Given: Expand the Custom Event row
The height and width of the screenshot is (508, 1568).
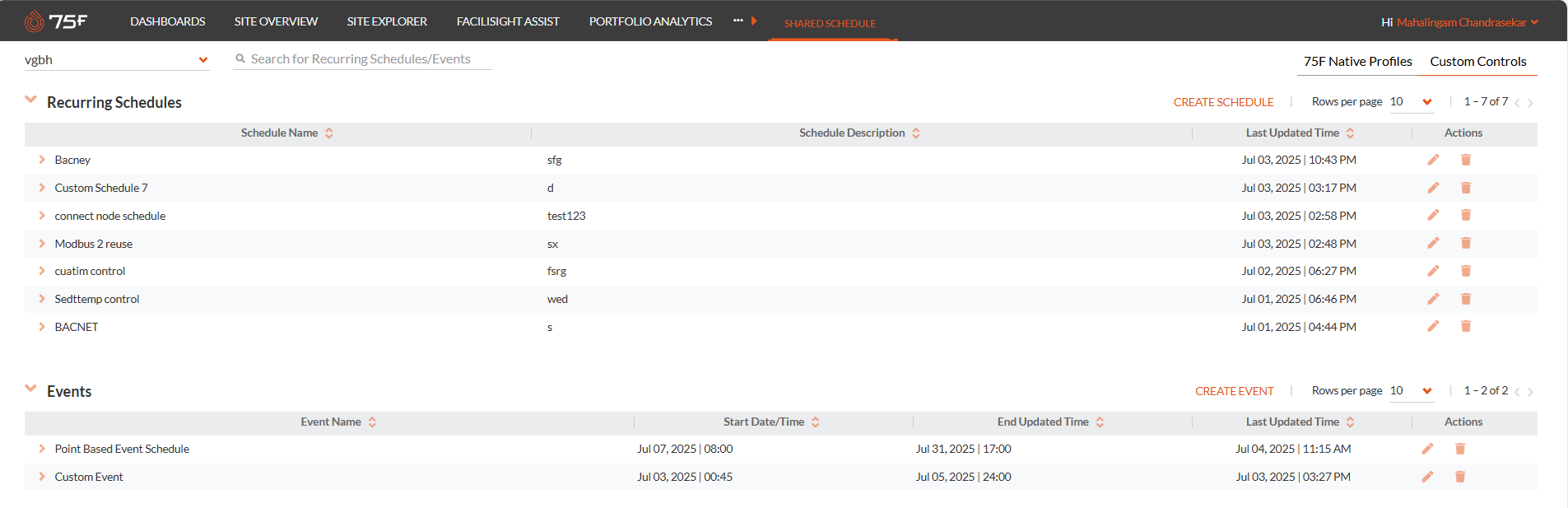Looking at the screenshot, I should point(42,477).
